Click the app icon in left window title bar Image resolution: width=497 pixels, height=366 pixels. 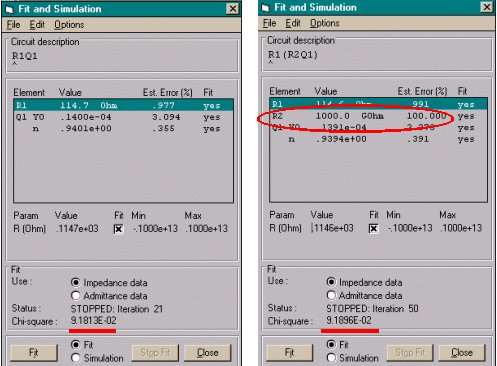tap(10, 9)
